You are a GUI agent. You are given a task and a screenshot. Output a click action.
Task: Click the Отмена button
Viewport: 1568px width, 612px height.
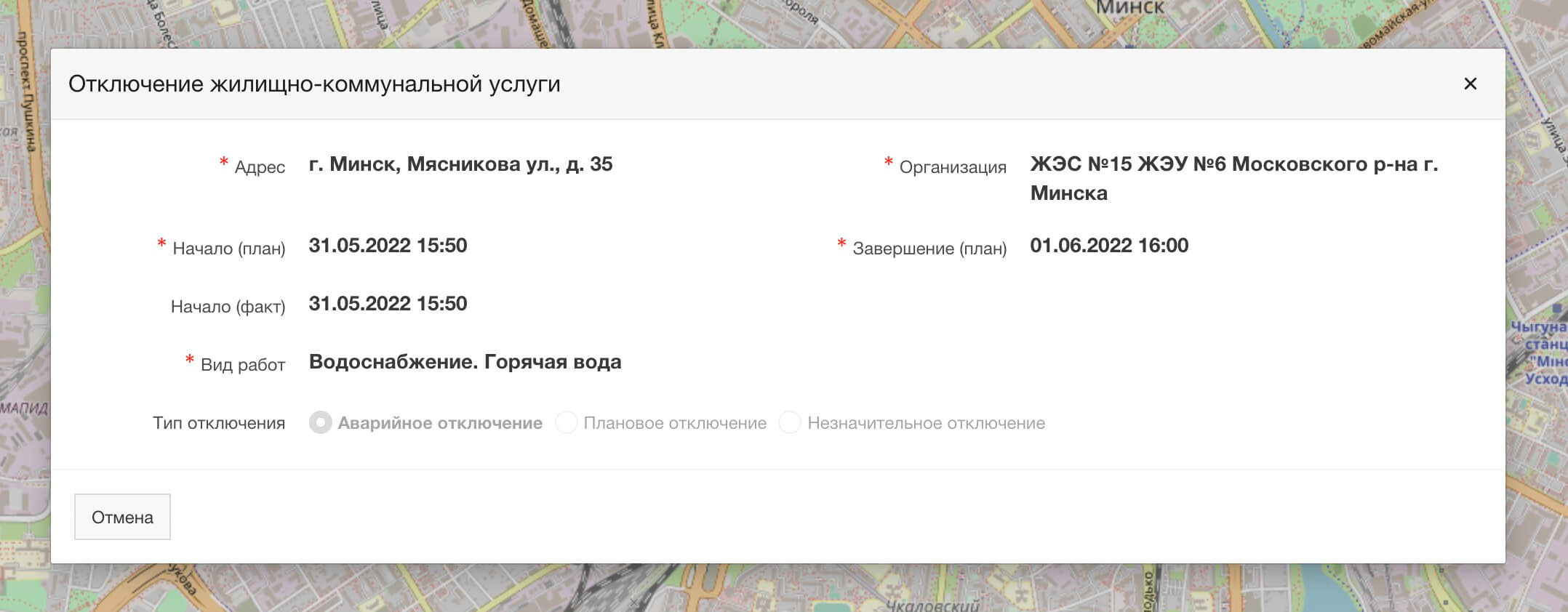(x=122, y=518)
